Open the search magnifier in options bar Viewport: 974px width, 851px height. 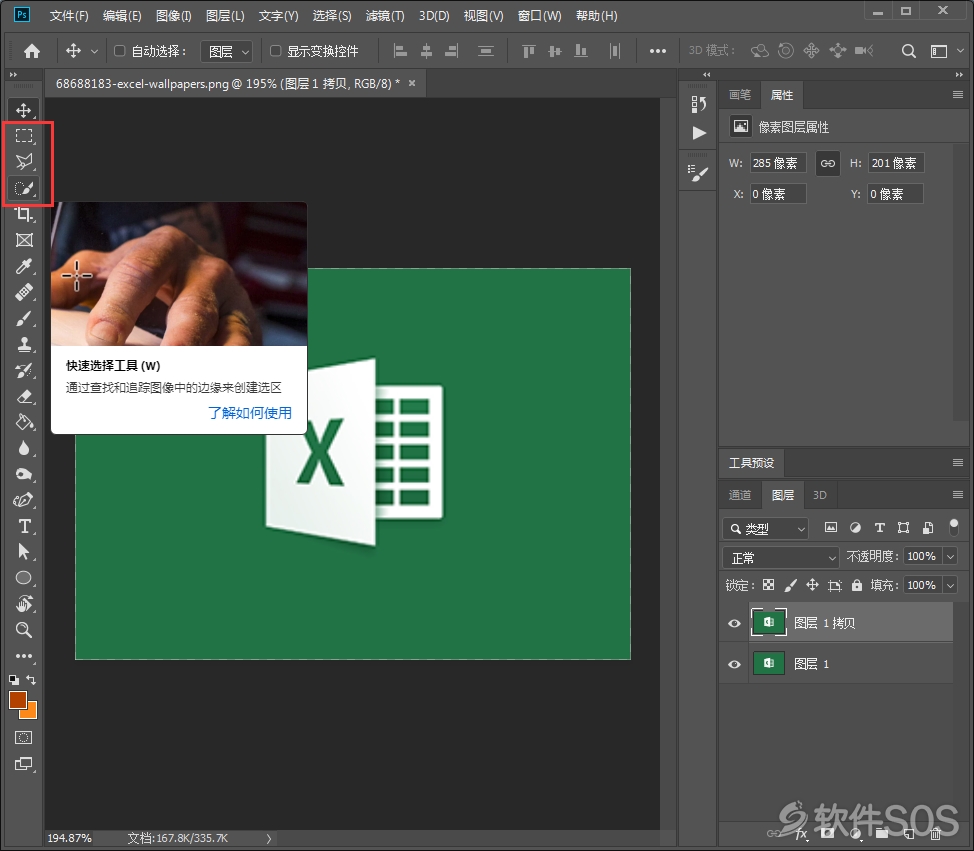(x=908, y=51)
